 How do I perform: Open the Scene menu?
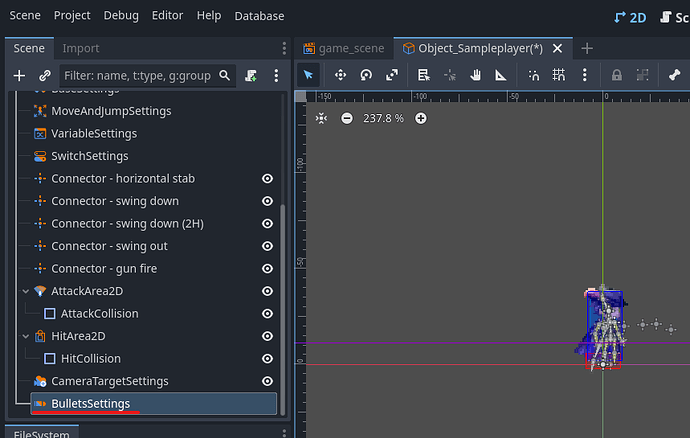point(25,15)
